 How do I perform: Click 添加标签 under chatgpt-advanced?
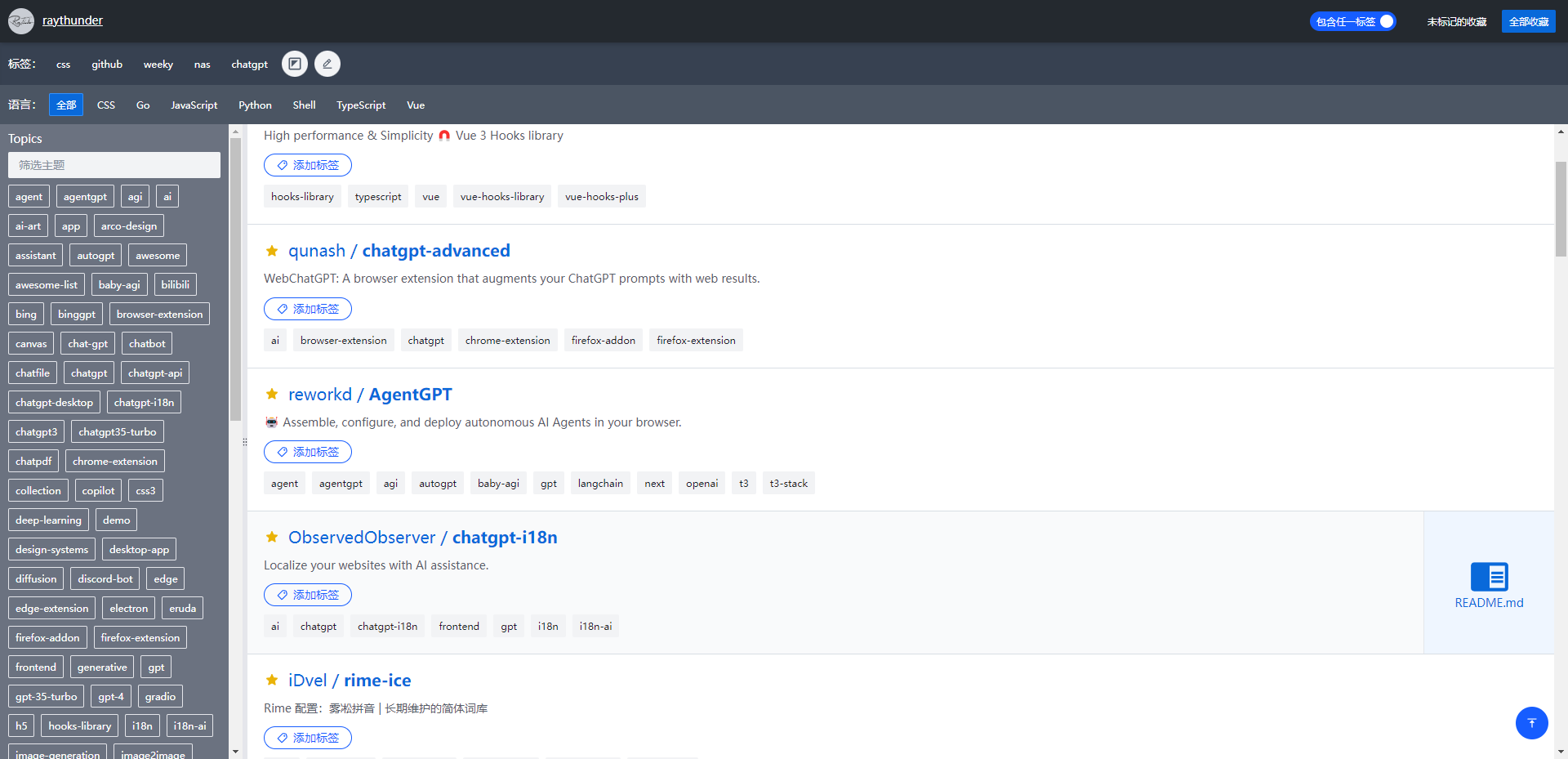tap(308, 309)
